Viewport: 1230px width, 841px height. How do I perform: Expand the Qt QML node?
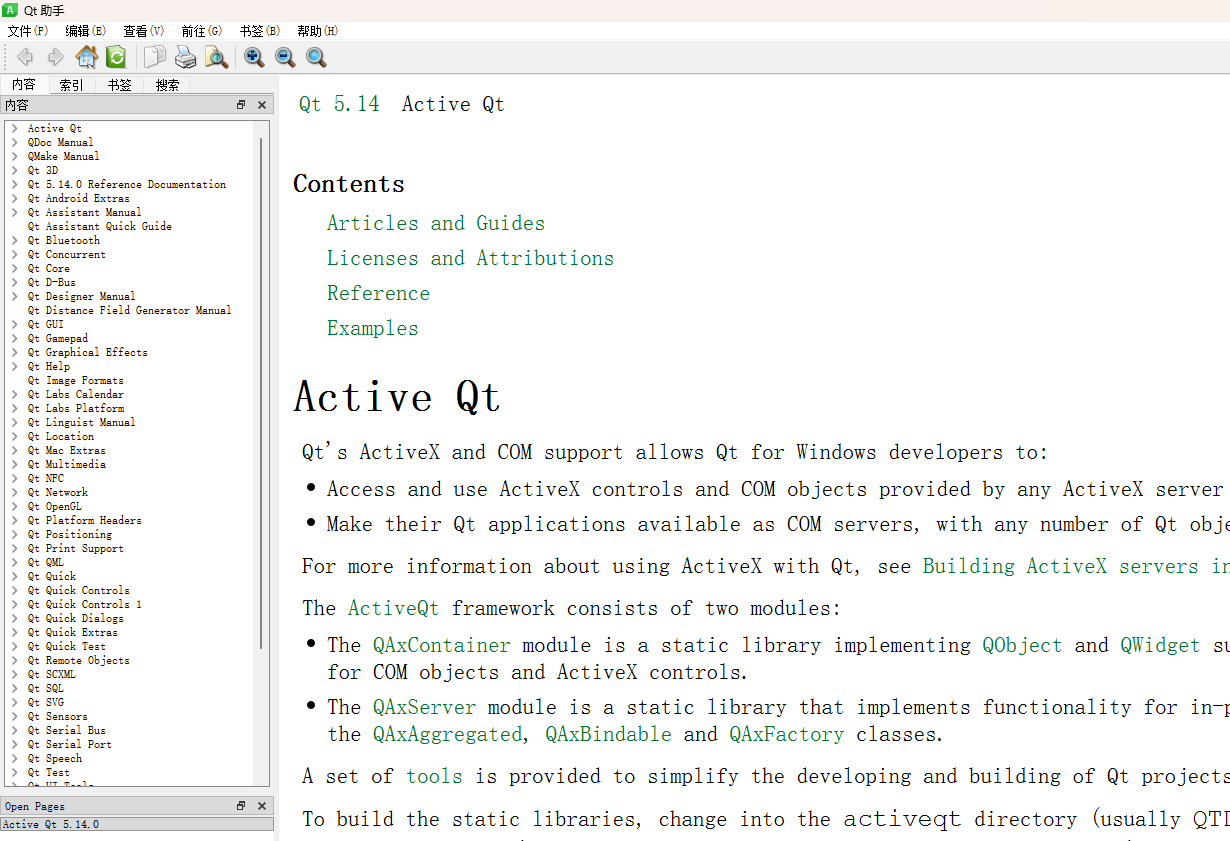(15, 562)
